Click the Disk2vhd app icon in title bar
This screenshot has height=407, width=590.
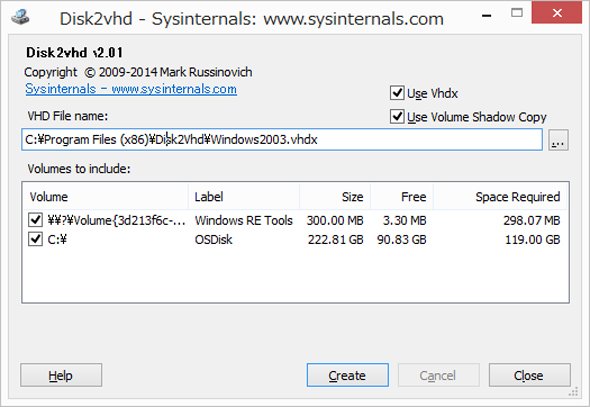pyautogui.click(x=20, y=17)
